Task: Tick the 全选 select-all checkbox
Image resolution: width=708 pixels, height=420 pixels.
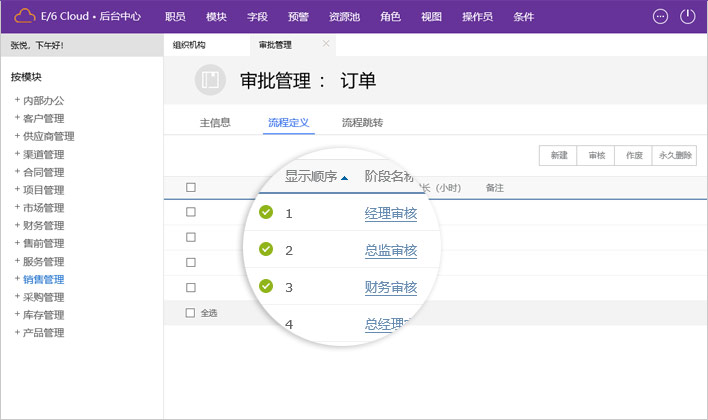Action: pyautogui.click(x=191, y=313)
